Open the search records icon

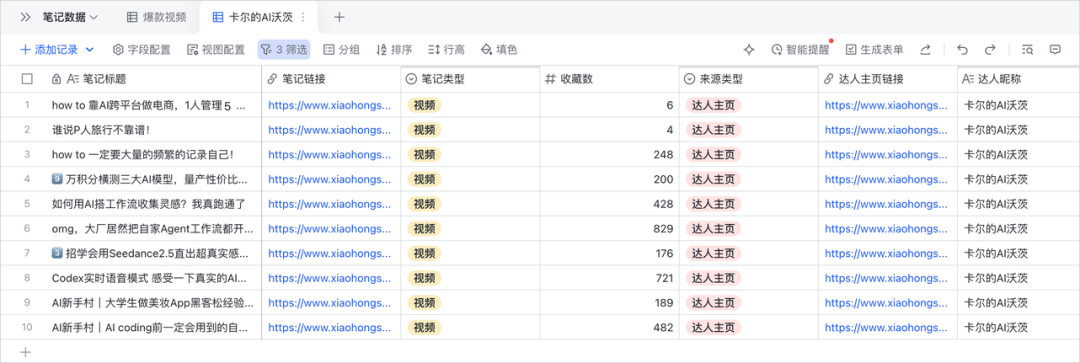[x=1027, y=50]
